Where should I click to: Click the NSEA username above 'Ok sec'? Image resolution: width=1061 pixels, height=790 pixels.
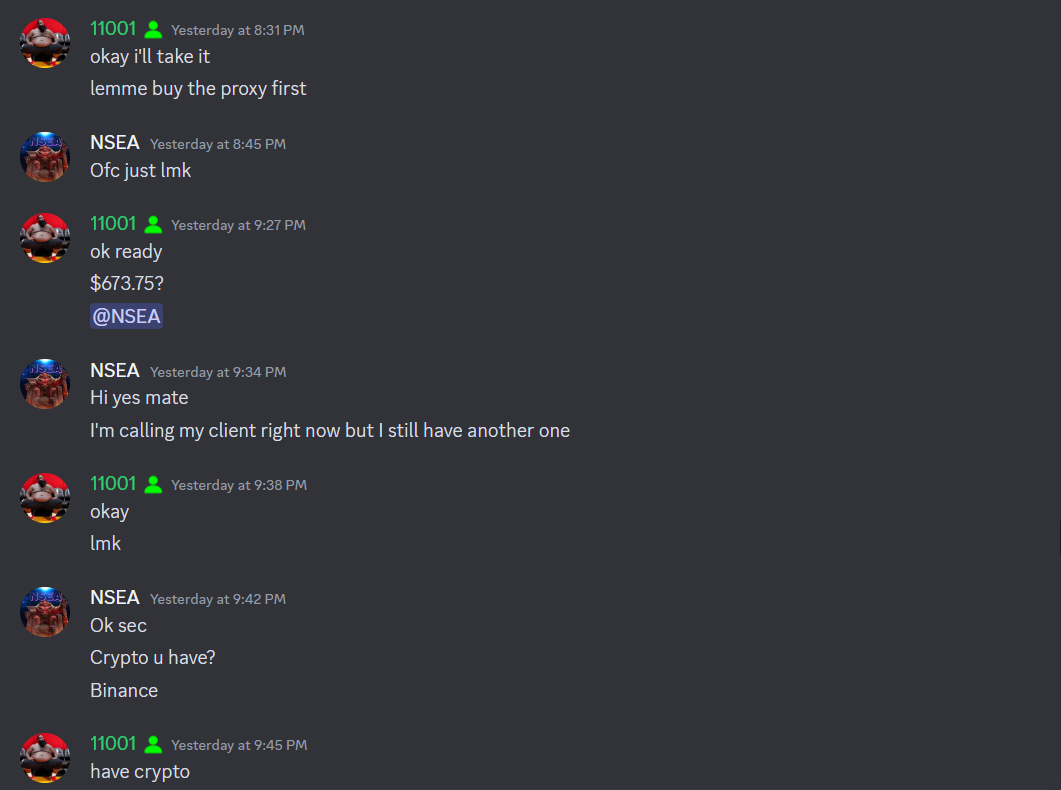114,598
